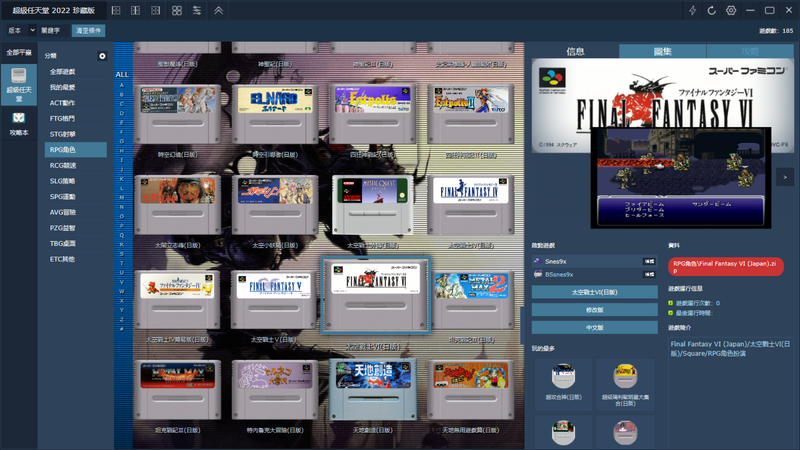Select the Mystic Quest cartridge
Screen dimensions: 800x450
tap(372, 205)
